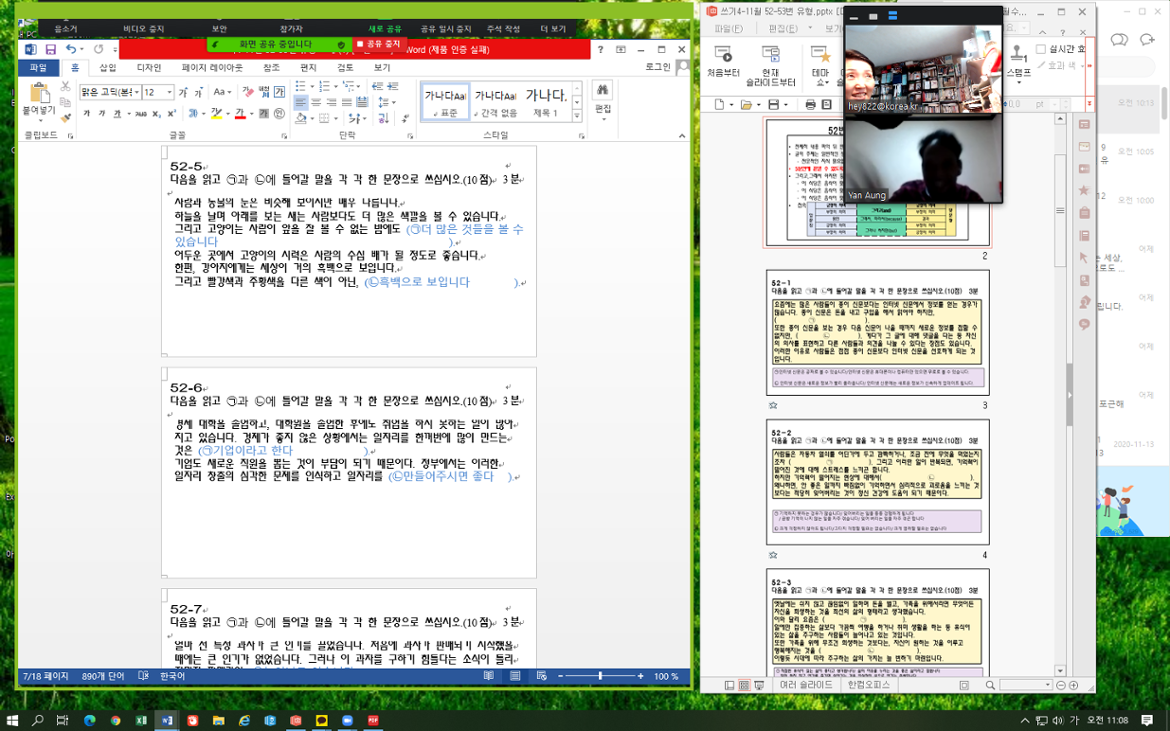Click the Sort (가↓) icon
Image resolution: width=1170 pixels, height=731 pixels.
(x=384, y=118)
